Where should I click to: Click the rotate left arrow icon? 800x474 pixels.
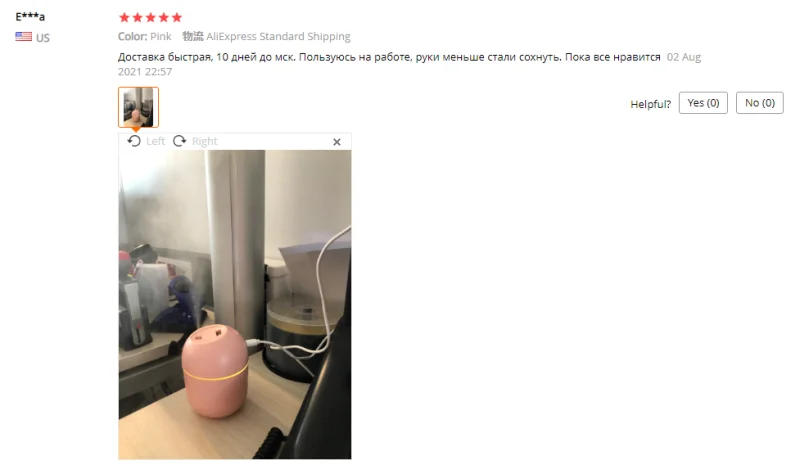point(134,141)
